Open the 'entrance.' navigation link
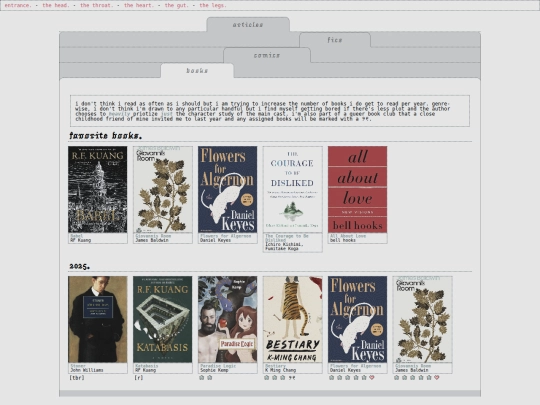 point(18,5)
